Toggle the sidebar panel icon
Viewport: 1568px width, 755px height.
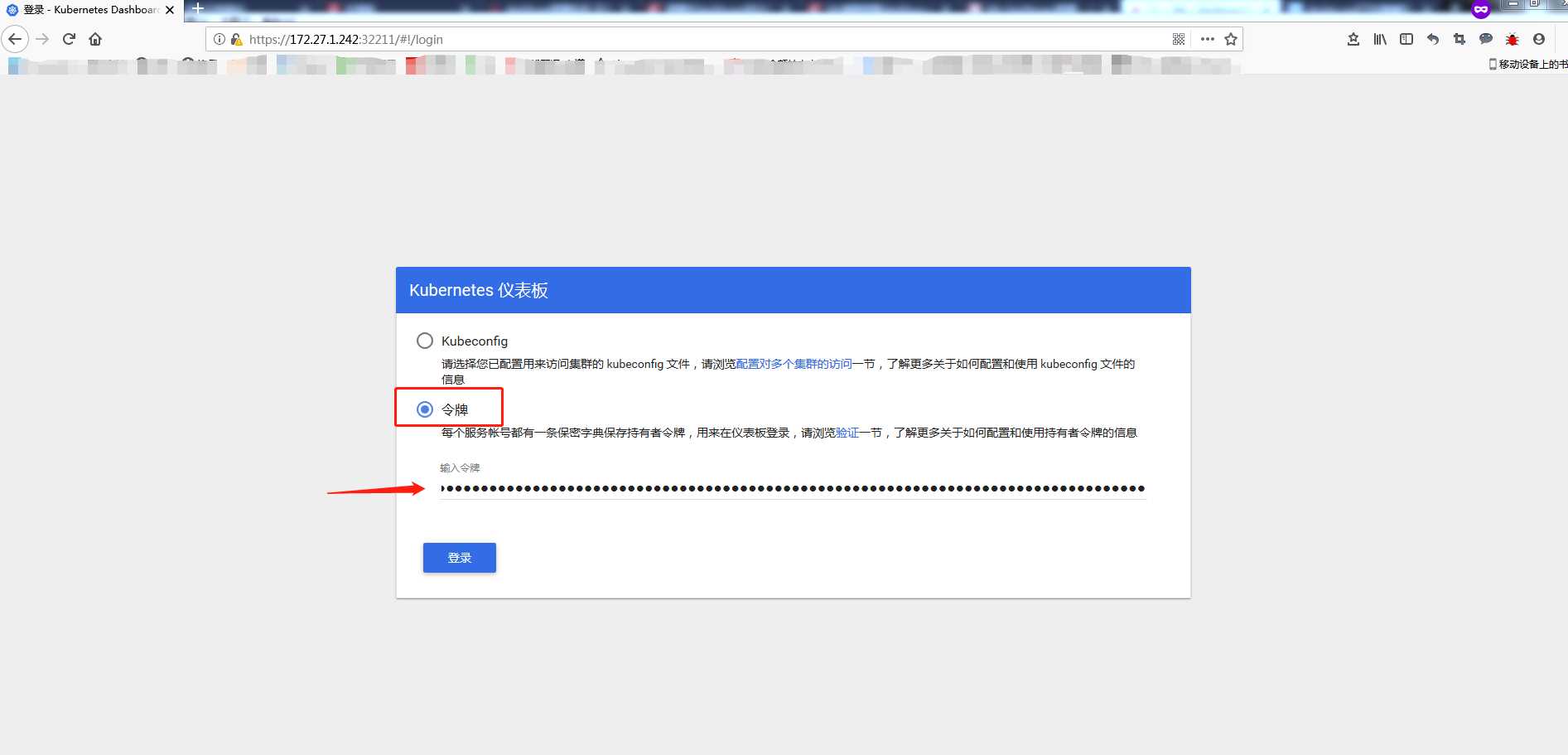(x=1406, y=39)
